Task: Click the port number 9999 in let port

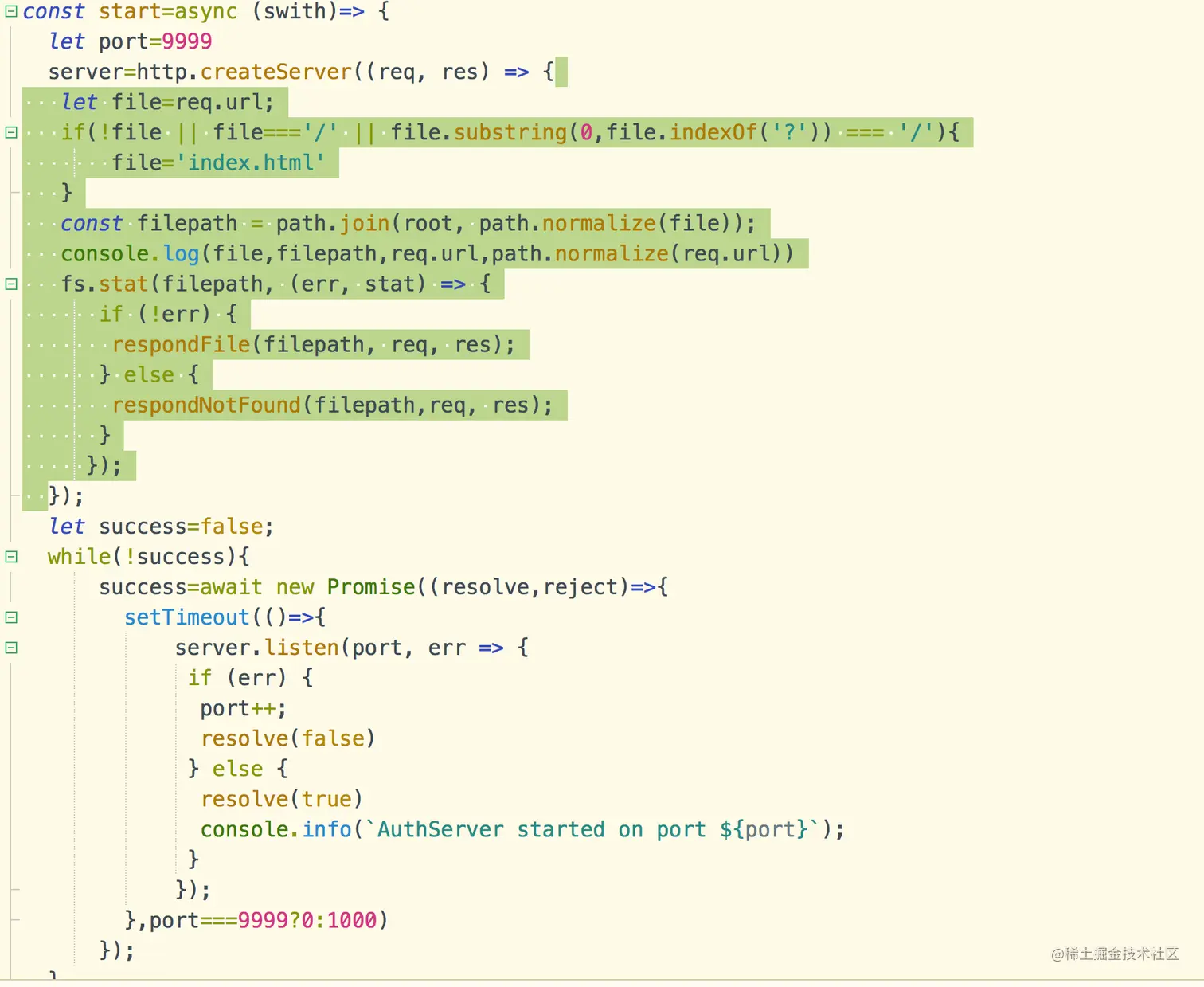Action: 187,41
